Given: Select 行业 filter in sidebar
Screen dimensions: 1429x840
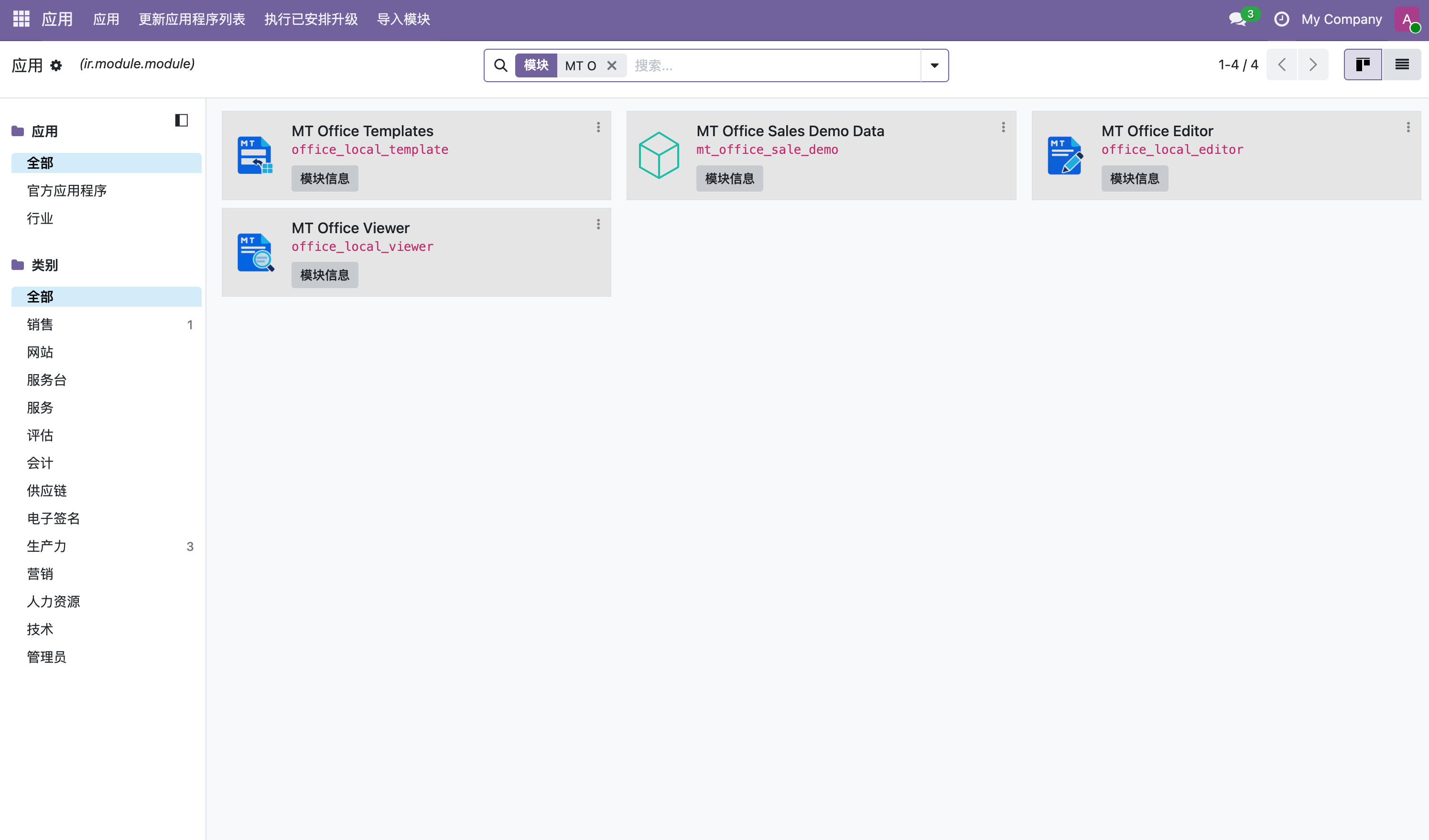Looking at the screenshot, I should [106, 218].
